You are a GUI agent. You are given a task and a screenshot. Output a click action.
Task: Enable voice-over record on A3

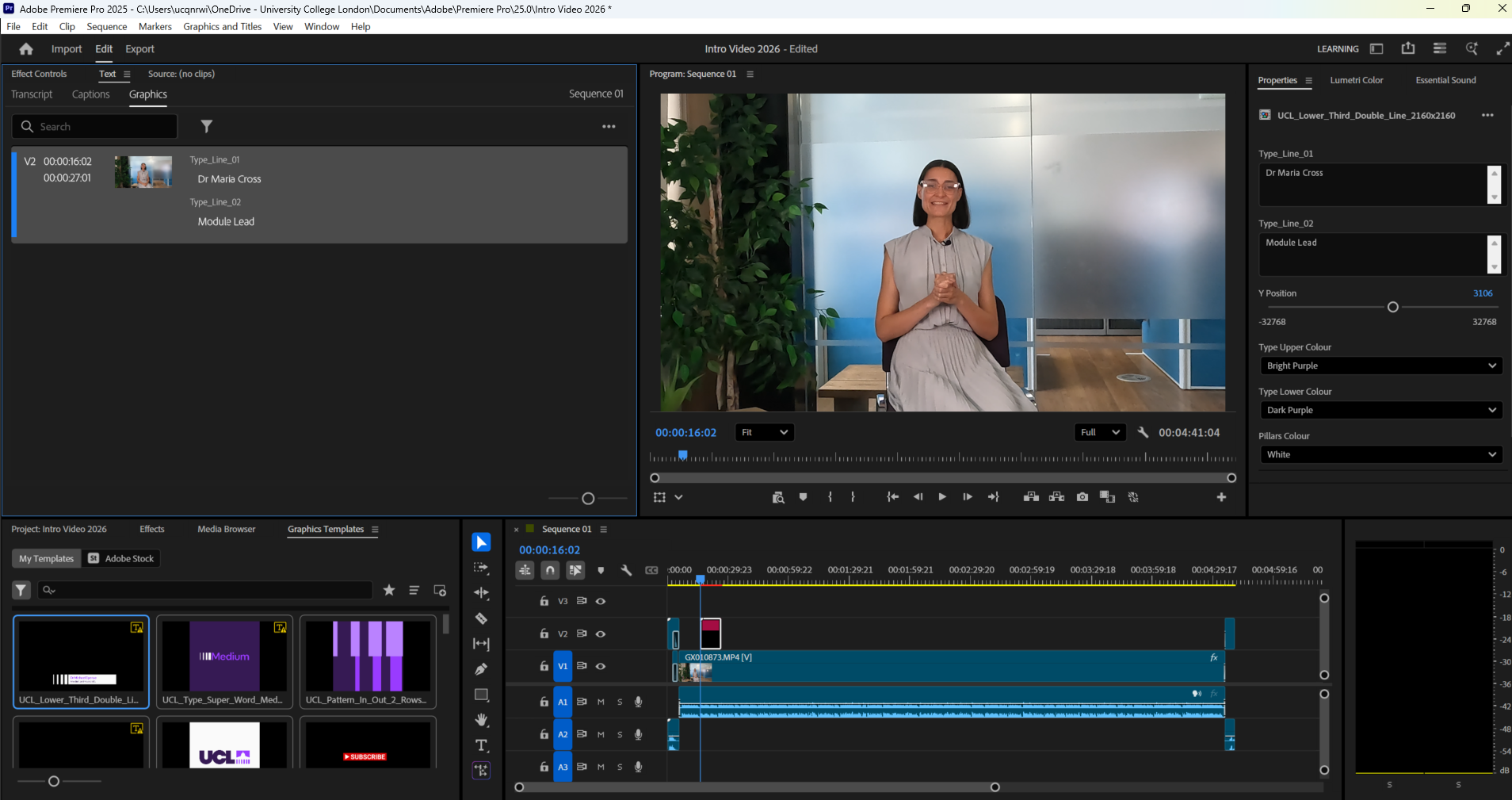coord(638,767)
